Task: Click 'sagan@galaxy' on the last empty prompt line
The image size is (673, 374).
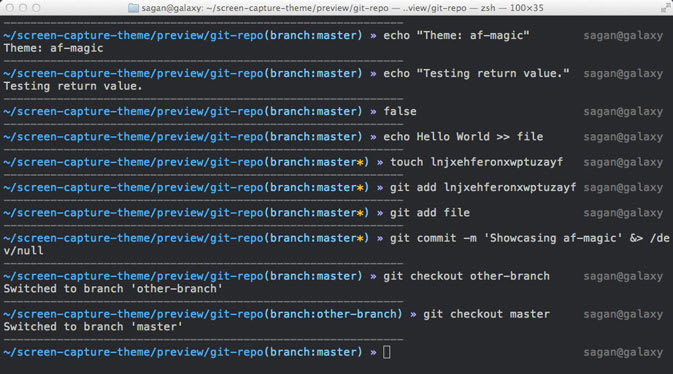Action: tap(623, 353)
